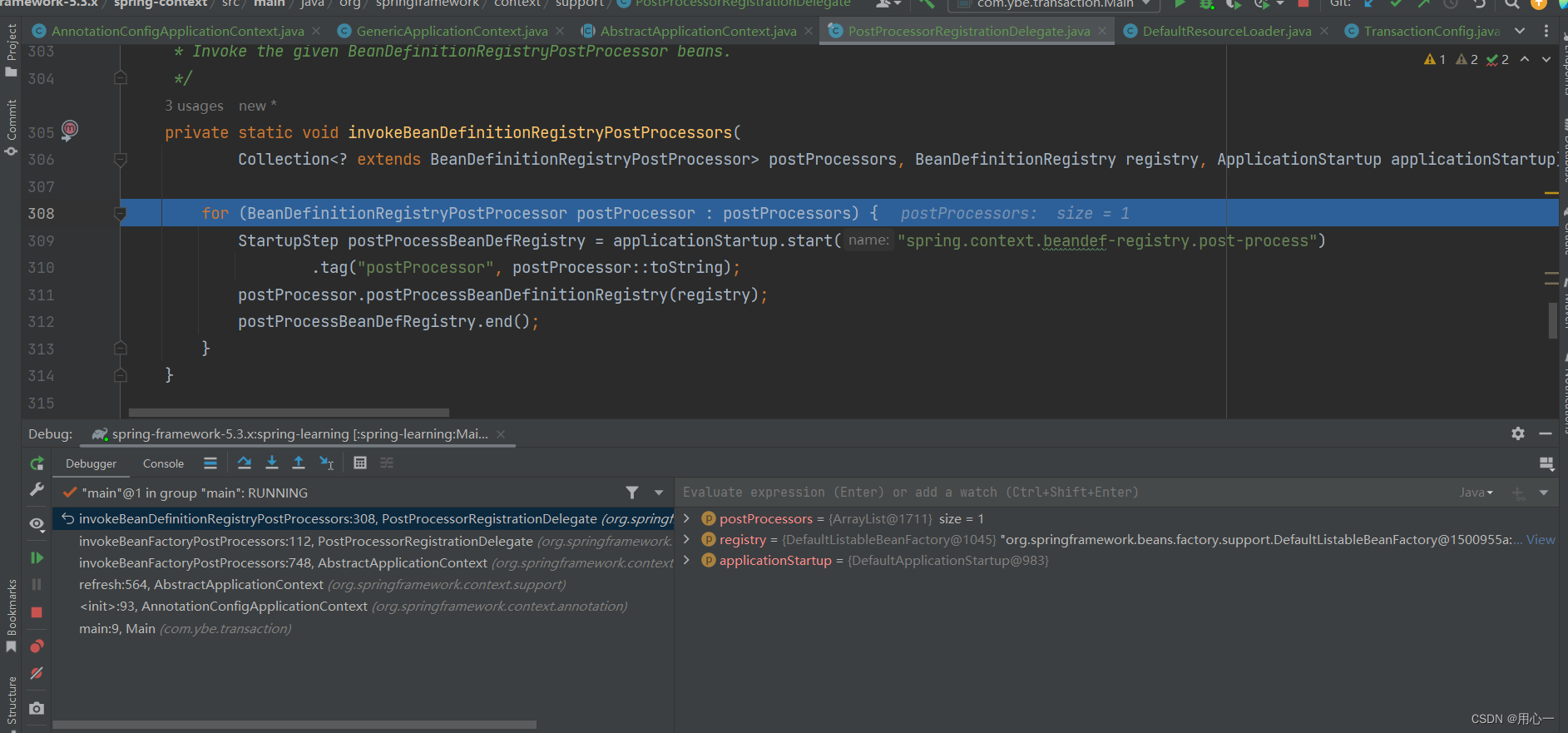Add a watch with the plus icon
This screenshot has width=1568, height=733.
(1518, 493)
